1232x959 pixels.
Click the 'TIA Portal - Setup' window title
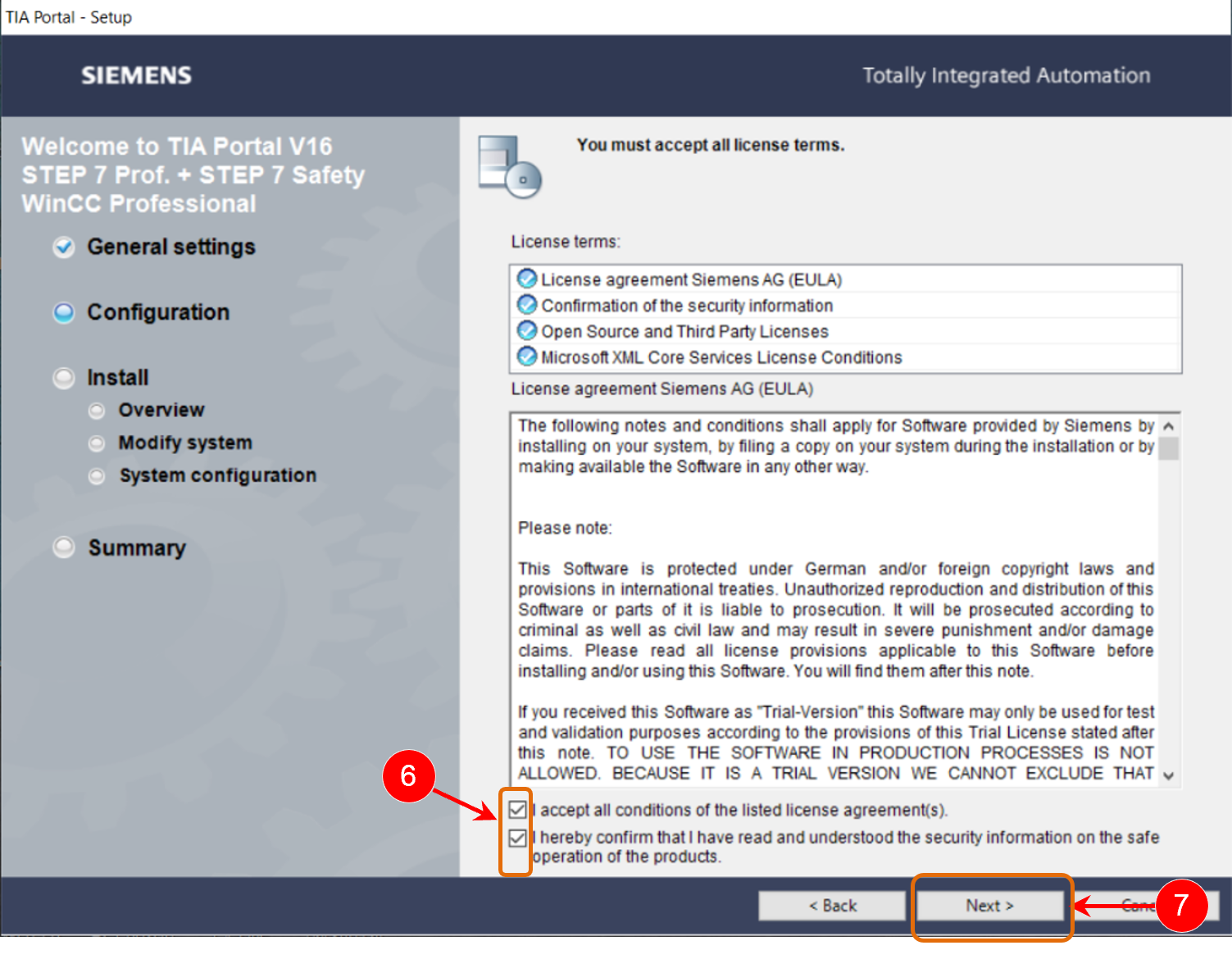coord(69,17)
